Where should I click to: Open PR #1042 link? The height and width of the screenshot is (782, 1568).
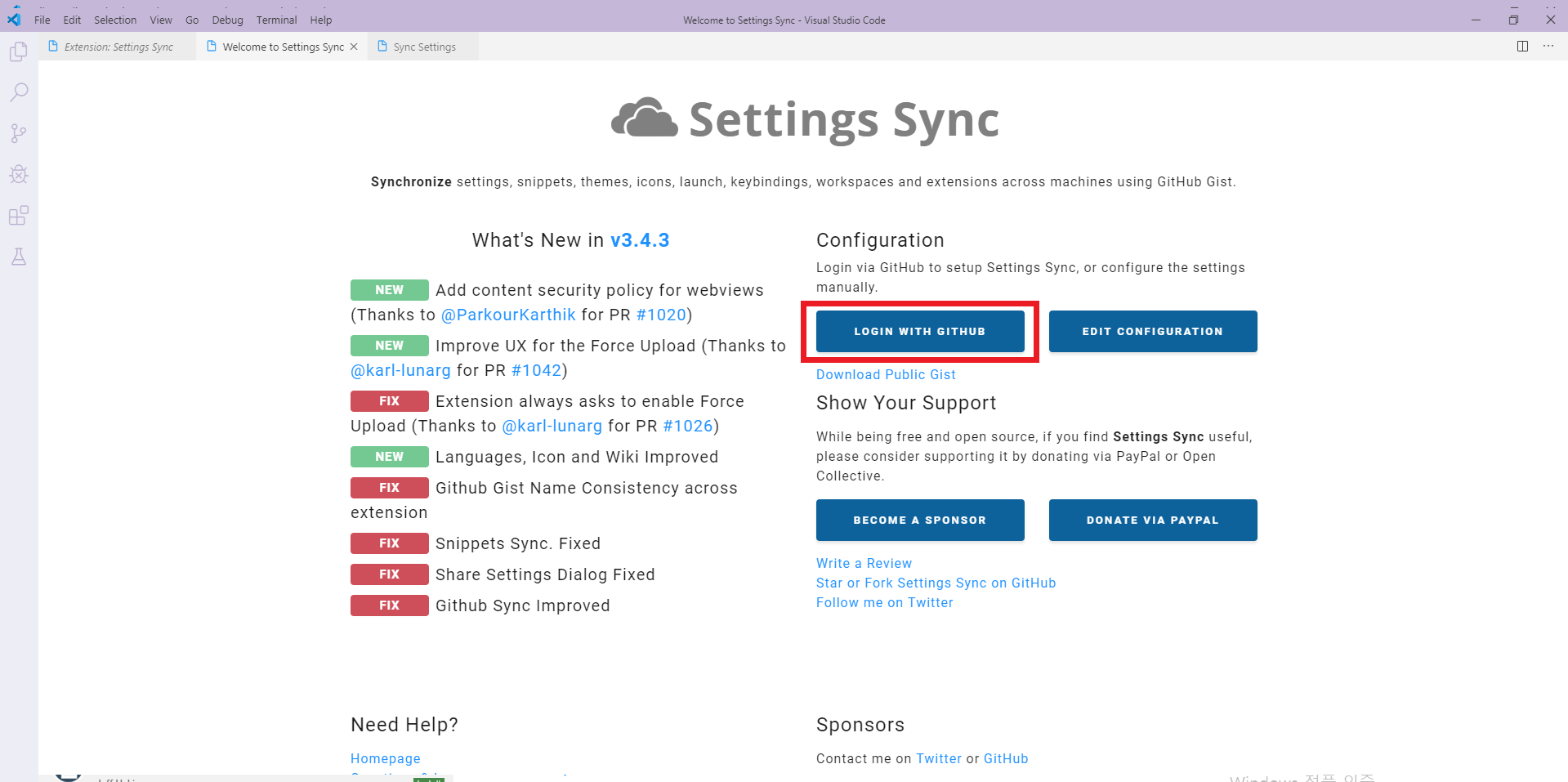click(536, 370)
